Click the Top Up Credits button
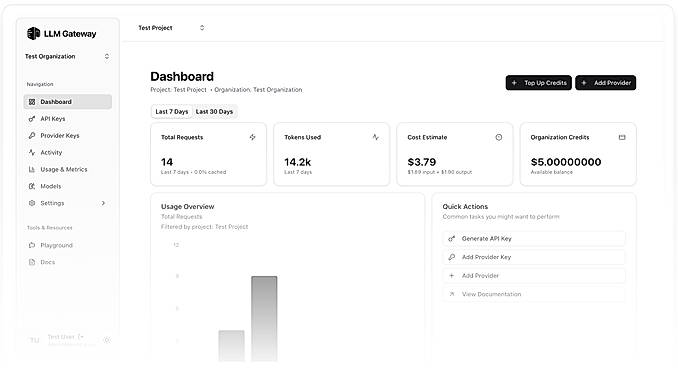Viewport: 678px width, 368px height. 539,83
